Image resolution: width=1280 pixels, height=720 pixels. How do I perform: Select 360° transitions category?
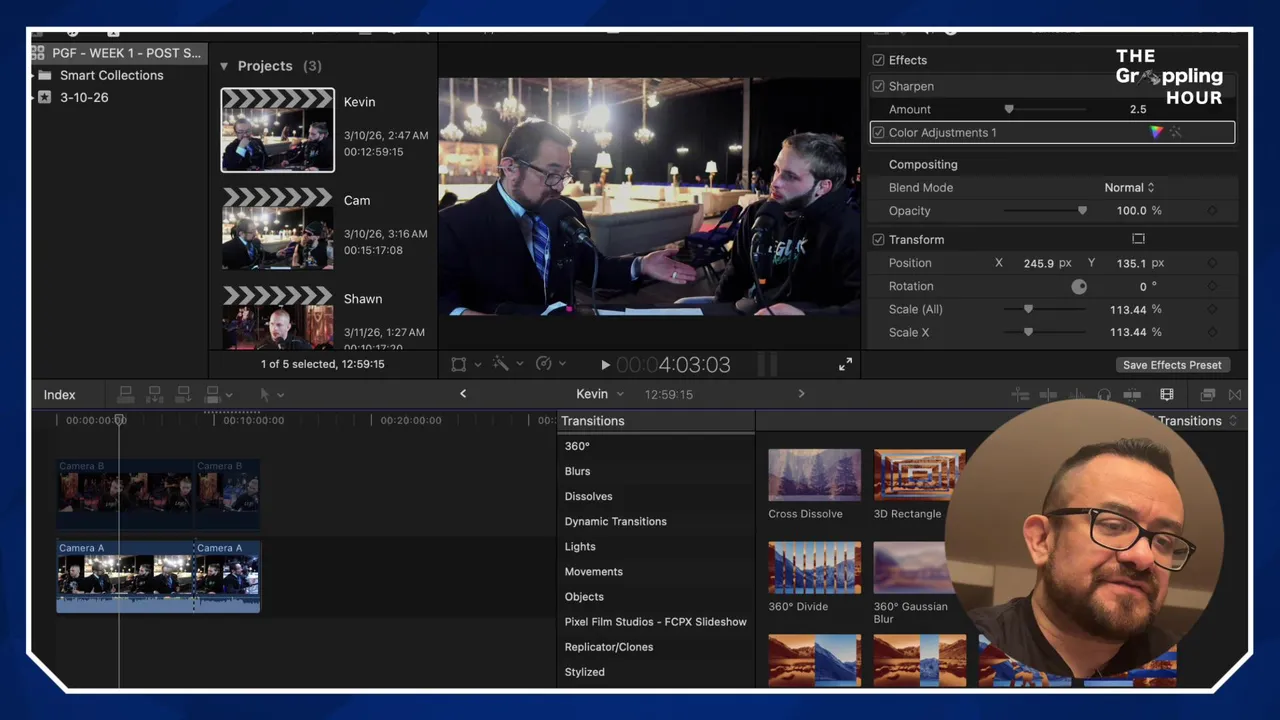tap(577, 446)
